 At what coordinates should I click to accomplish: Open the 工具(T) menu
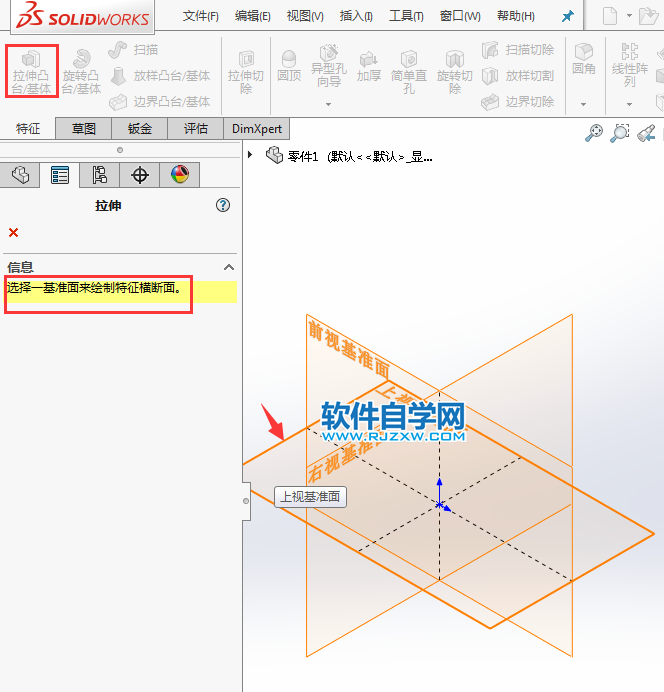406,16
